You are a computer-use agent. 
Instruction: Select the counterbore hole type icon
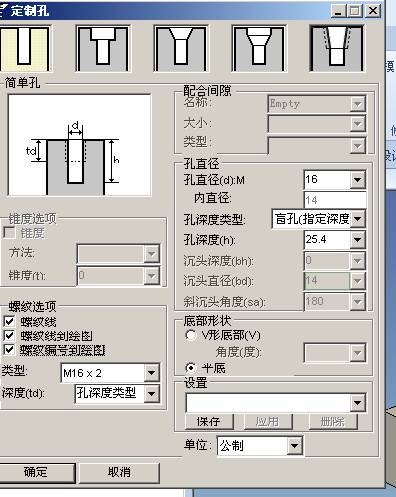coord(103,49)
